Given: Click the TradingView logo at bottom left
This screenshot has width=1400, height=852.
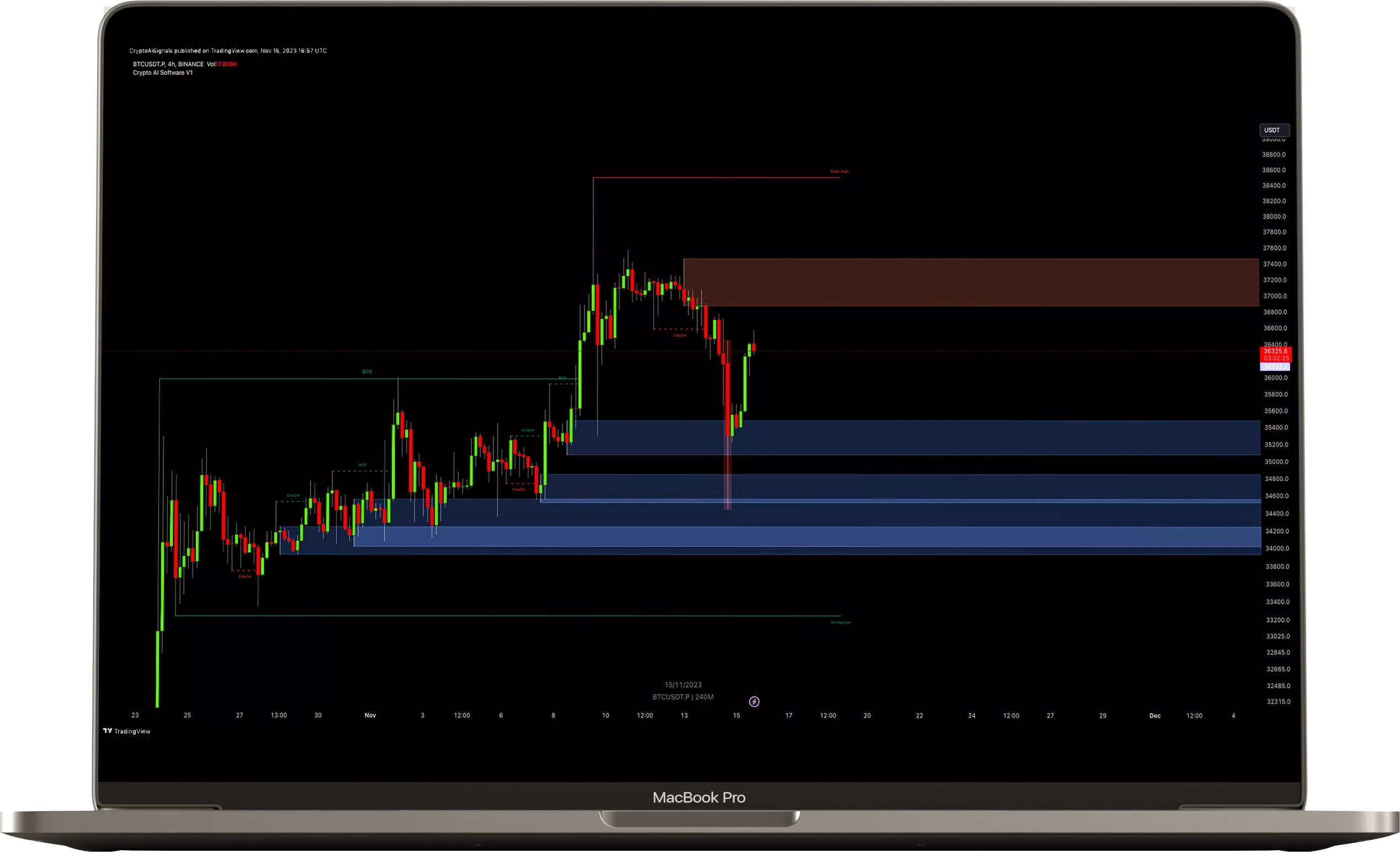Looking at the screenshot, I should pos(127,731).
